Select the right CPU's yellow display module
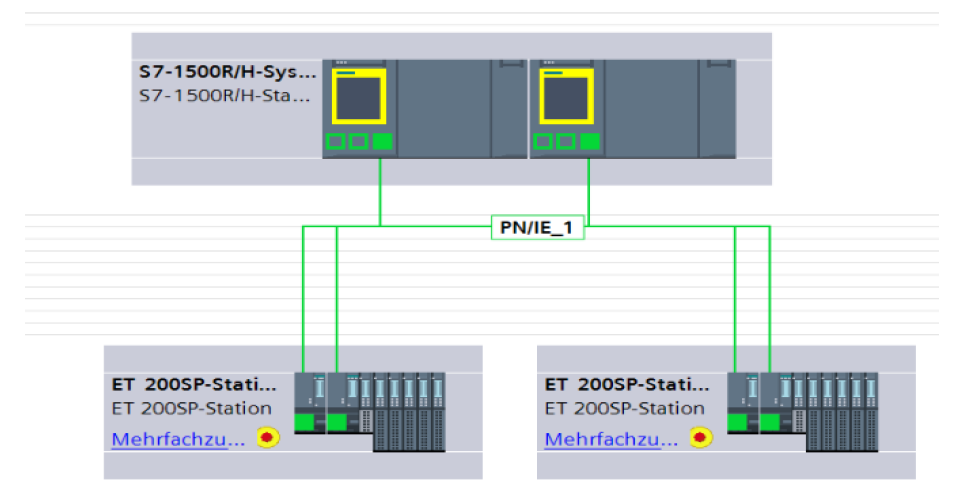The width and height of the screenshot is (960, 483). tap(566, 96)
